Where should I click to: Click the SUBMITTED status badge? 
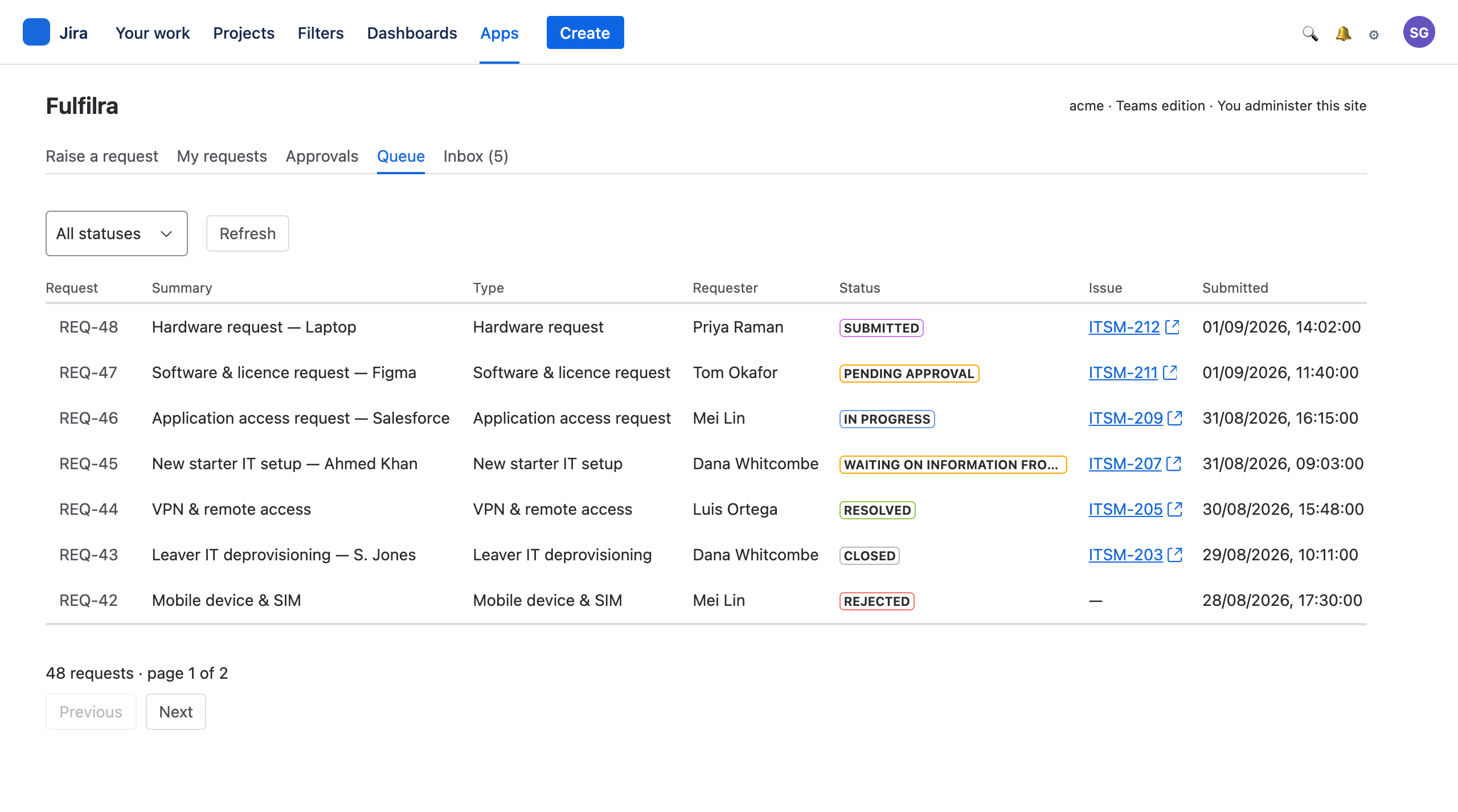point(881,328)
